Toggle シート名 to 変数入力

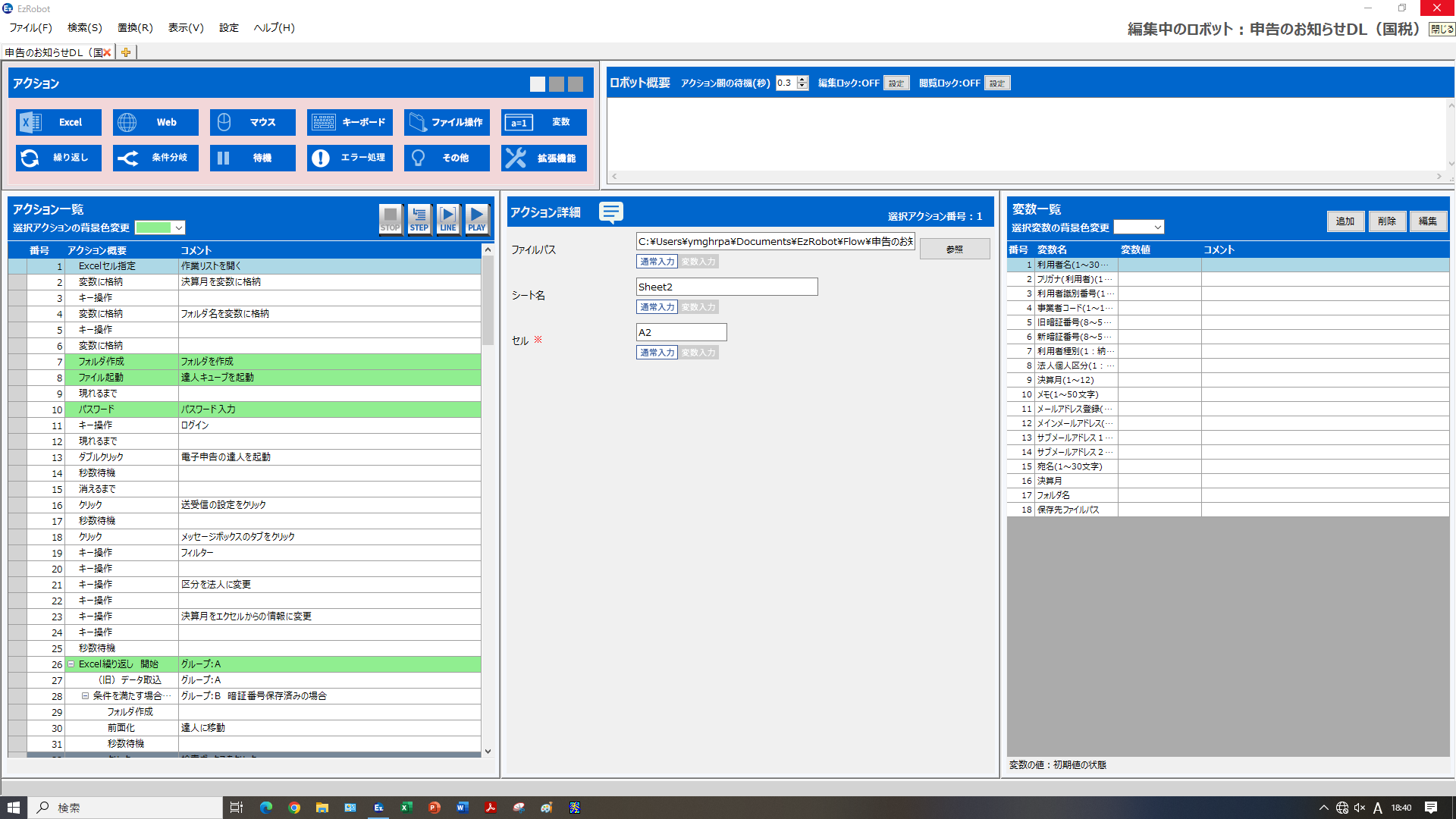coord(698,307)
